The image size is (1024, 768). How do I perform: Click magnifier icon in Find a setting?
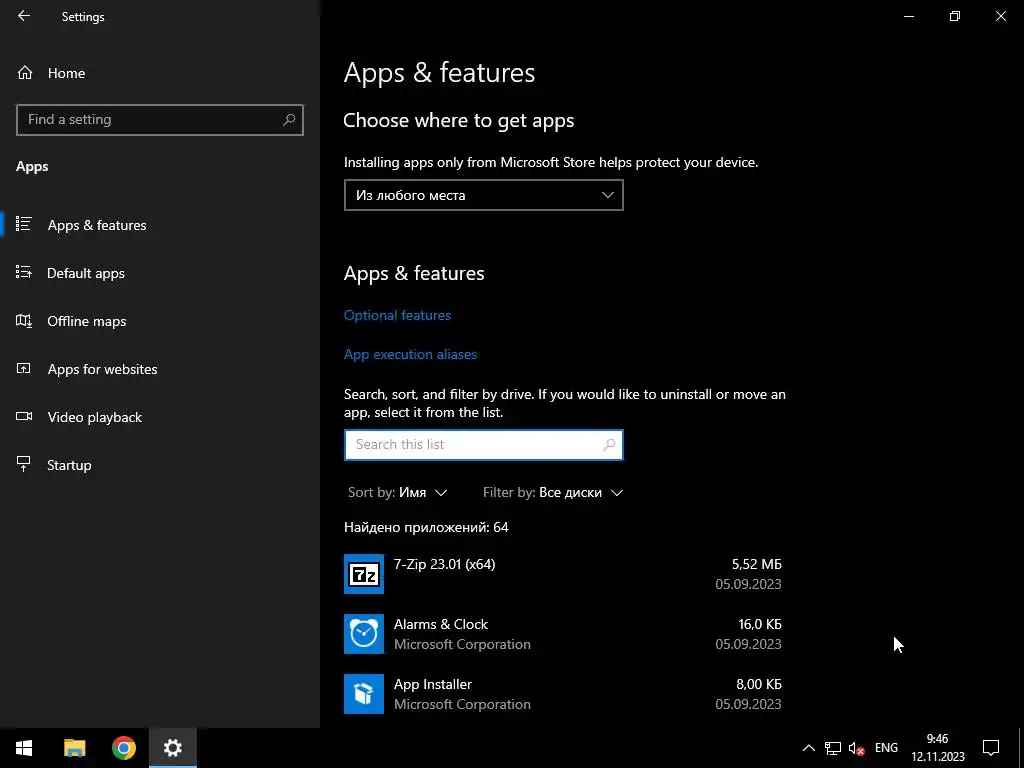pyautogui.click(x=289, y=120)
